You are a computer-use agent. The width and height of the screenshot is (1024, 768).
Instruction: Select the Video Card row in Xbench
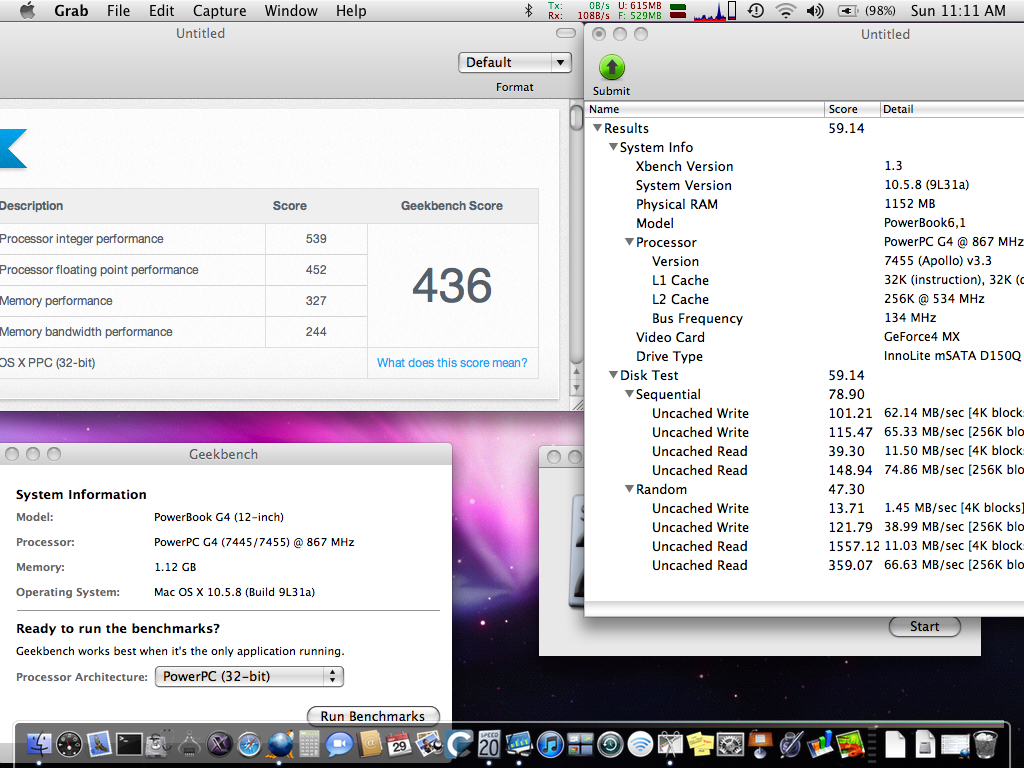tap(805, 337)
